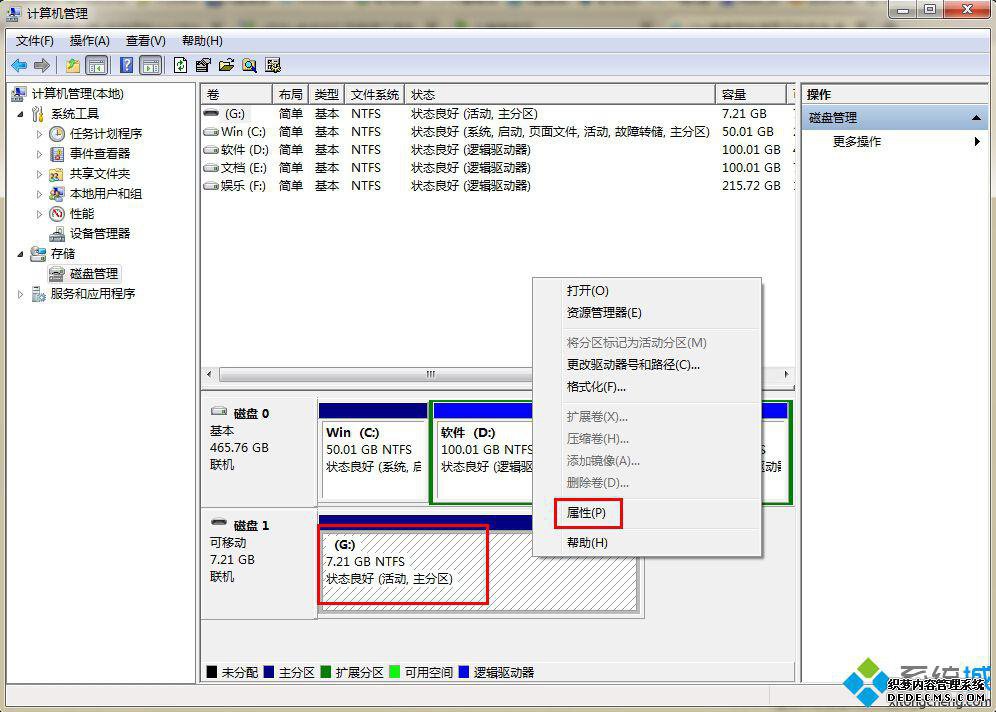Open 任务计划程序 tree node

tap(105, 133)
